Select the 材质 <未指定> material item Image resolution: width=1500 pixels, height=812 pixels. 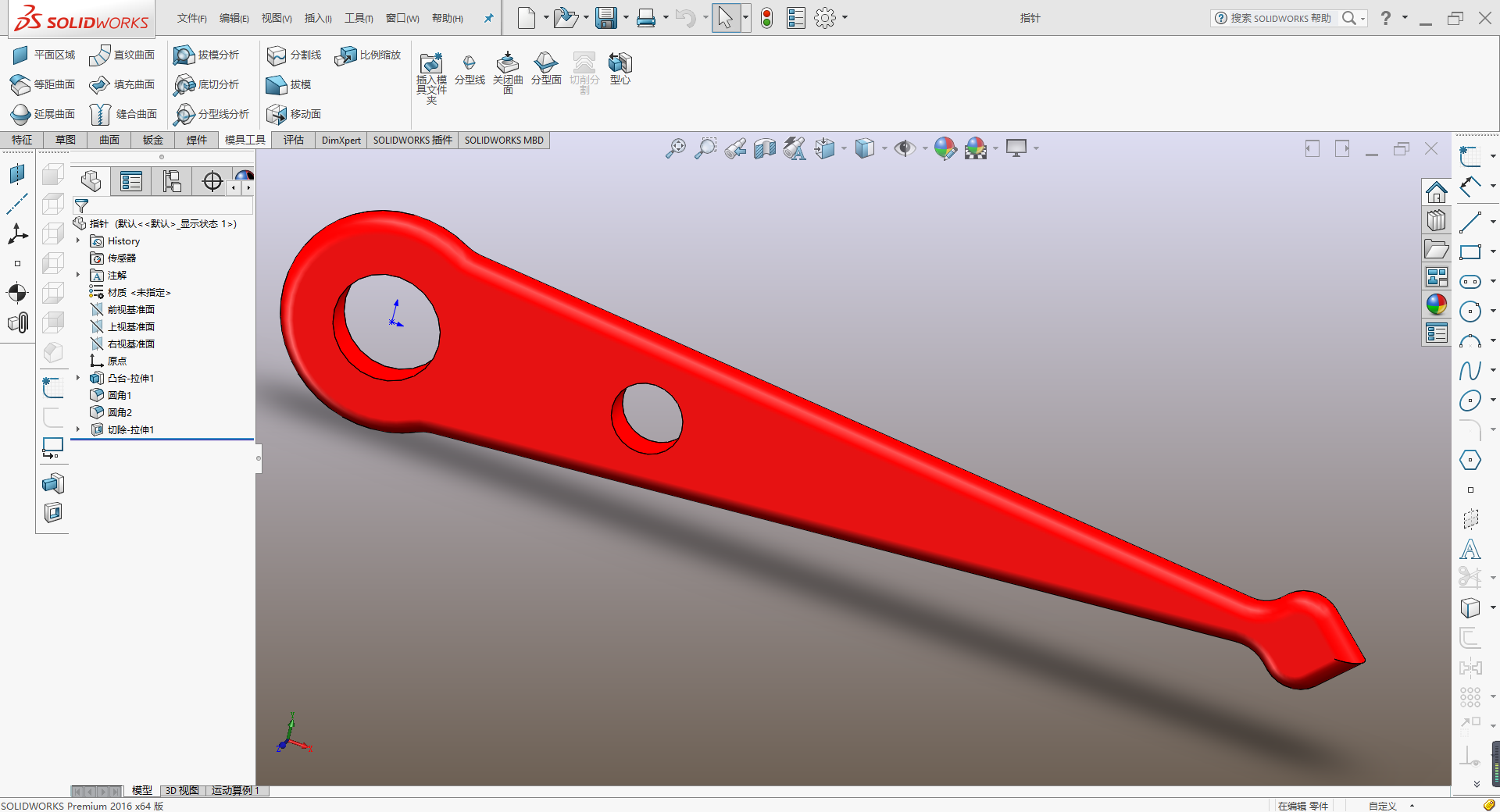(x=130, y=292)
